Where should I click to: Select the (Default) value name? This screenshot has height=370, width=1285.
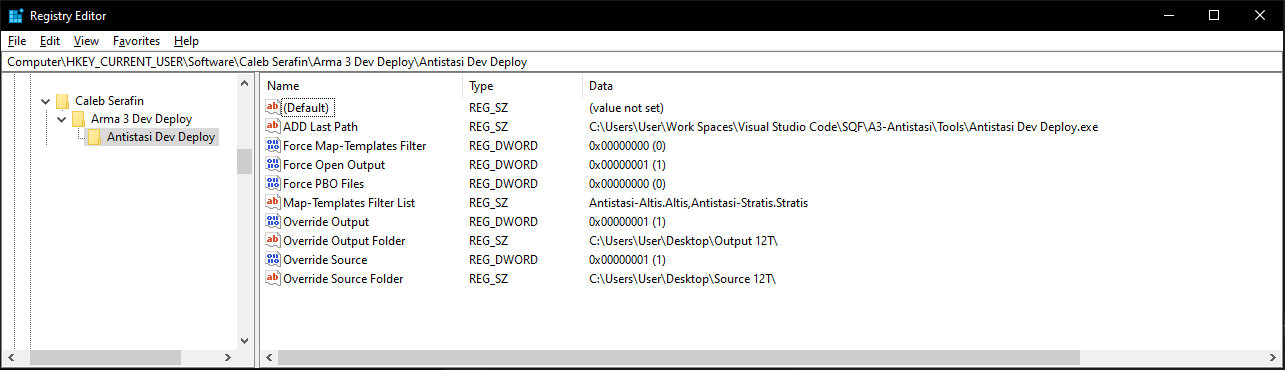307,107
